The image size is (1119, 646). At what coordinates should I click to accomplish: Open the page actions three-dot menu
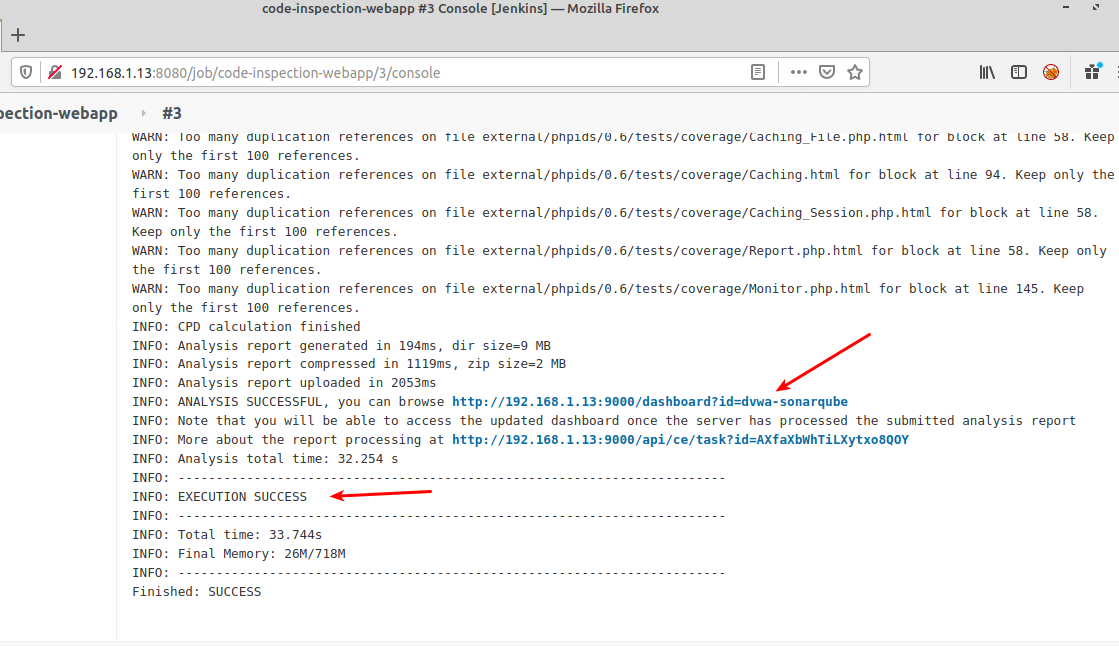pos(798,72)
